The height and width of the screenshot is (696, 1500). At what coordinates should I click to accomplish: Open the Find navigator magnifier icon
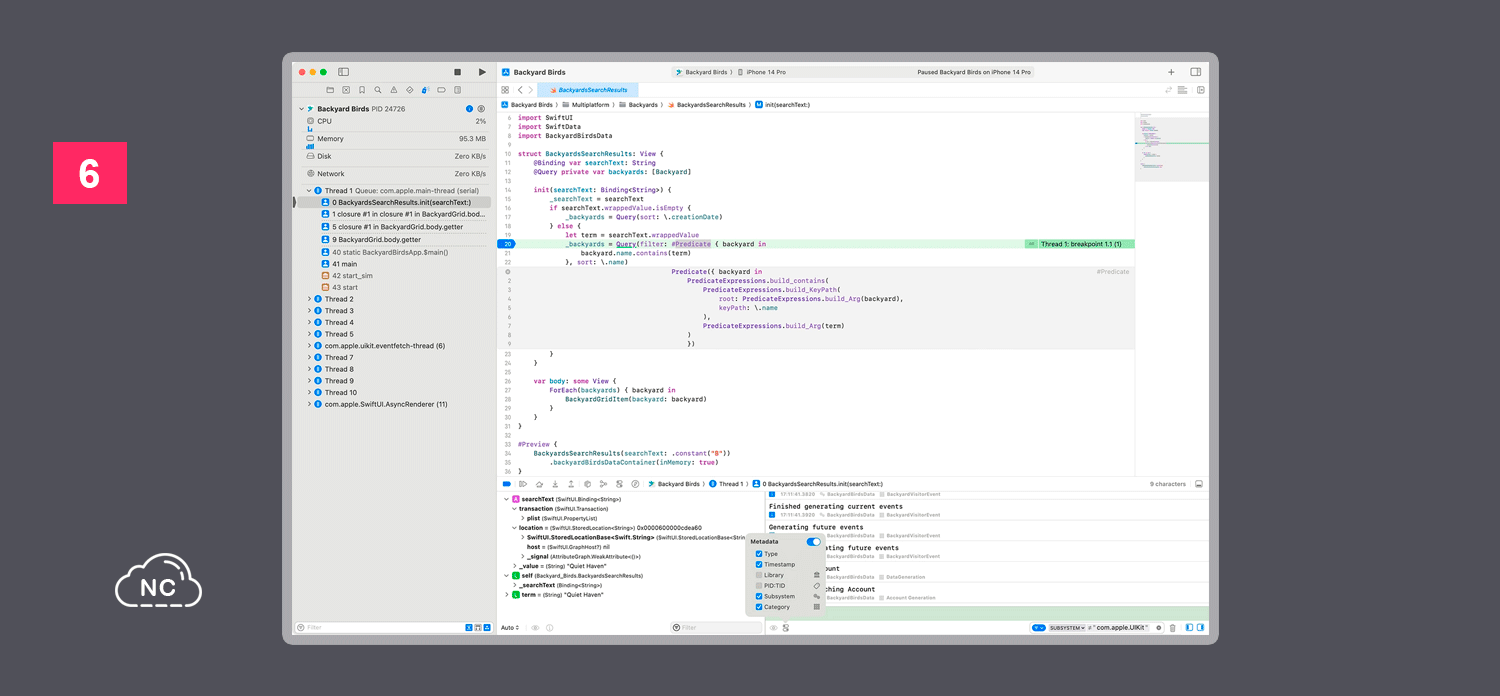point(378,90)
